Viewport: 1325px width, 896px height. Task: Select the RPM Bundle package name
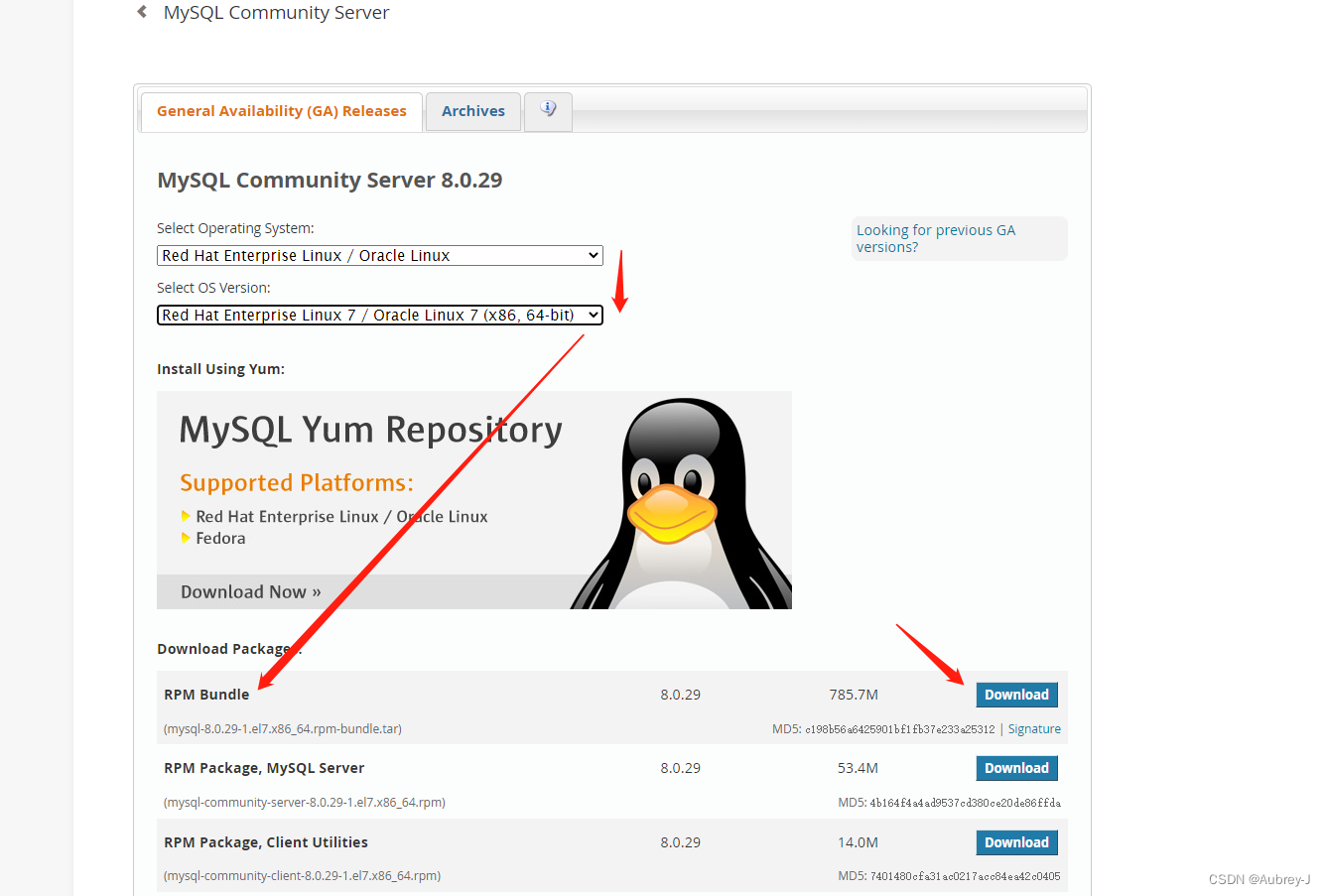(x=206, y=695)
